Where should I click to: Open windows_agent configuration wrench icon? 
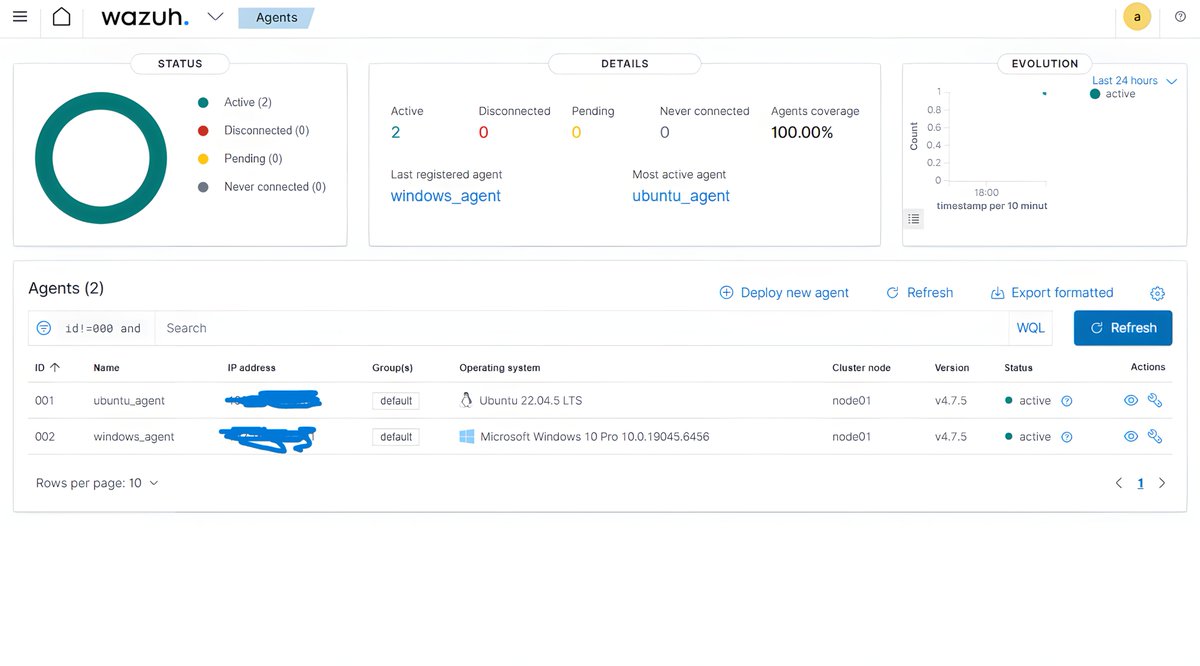coord(1155,436)
